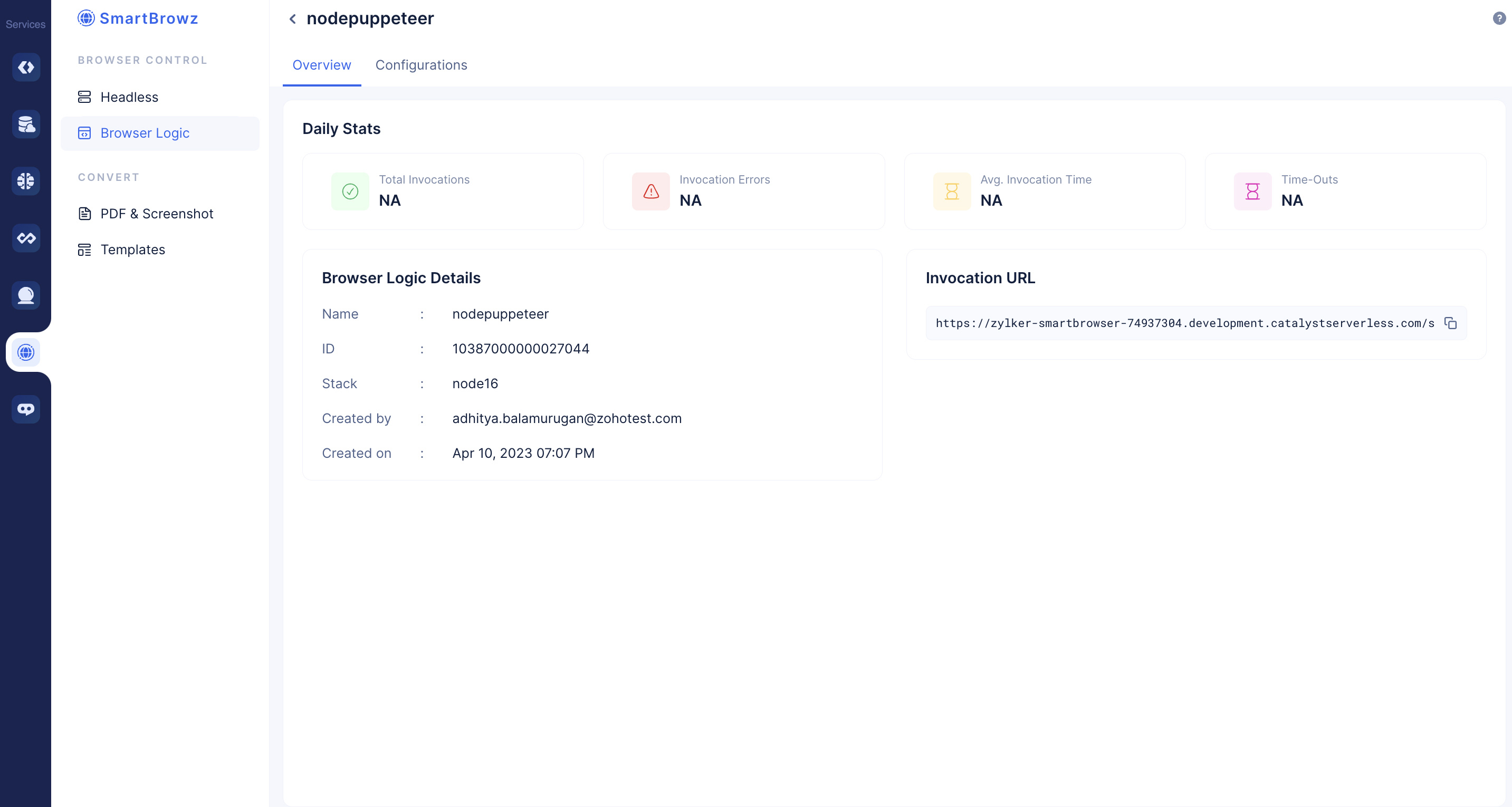Screen dimensions: 1512x807
Task: Select the Templates convert icon
Action: (x=85, y=248)
